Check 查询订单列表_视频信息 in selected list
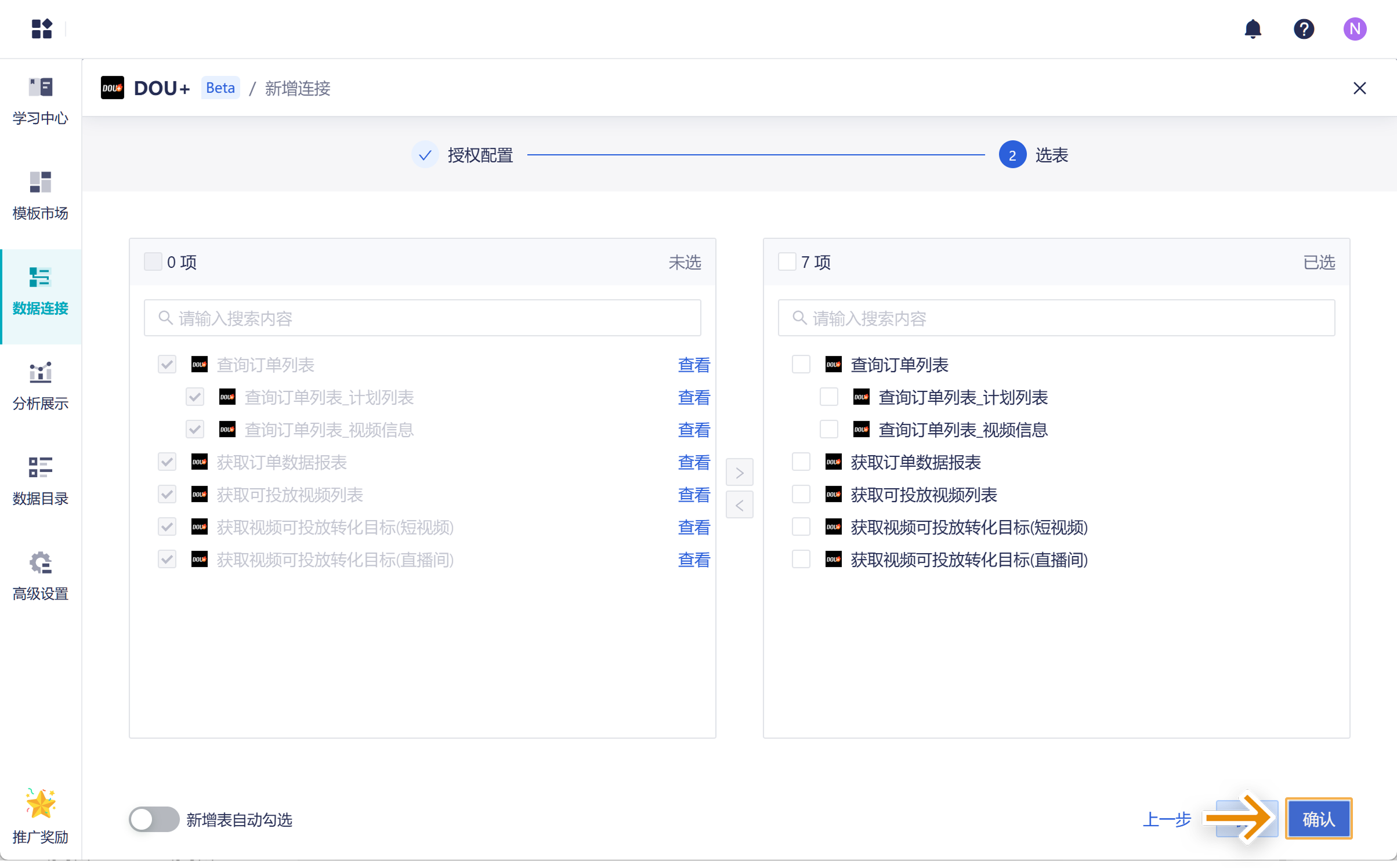The height and width of the screenshot is (868, 1397). (829, 430)
